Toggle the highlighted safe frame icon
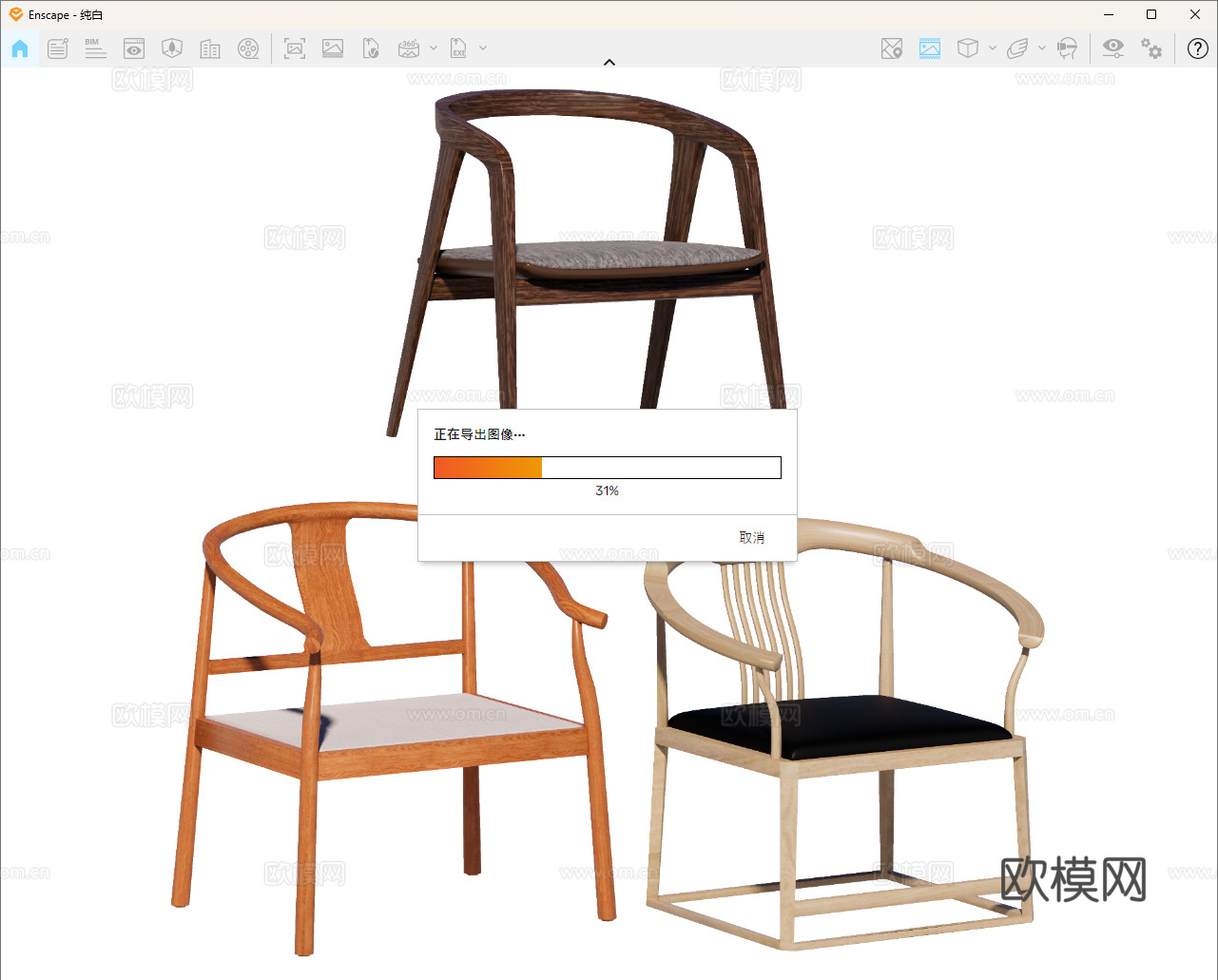The height and width of the screenshot is (980, 1218). [x=930, y=48]
